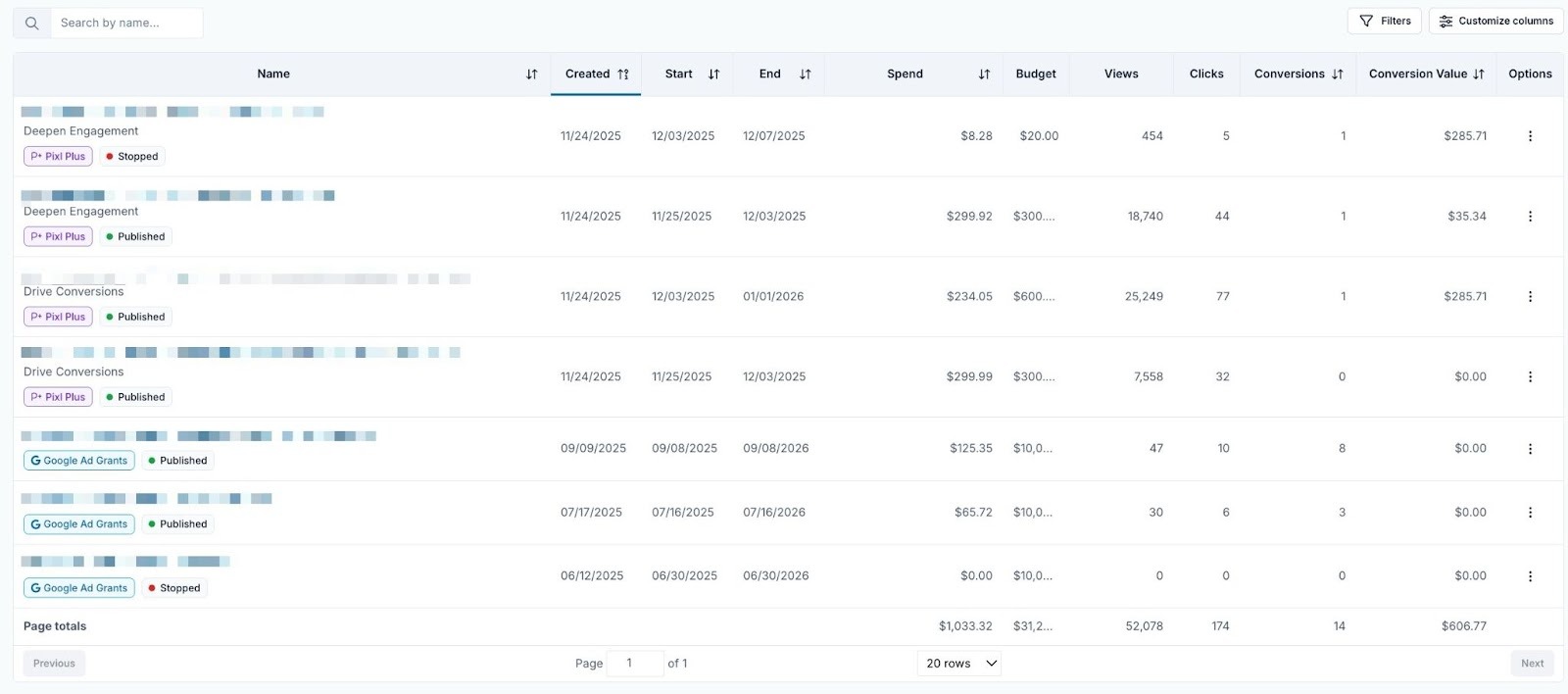Open options menu for the $234.05 spend campaign

click(1530, 297)
